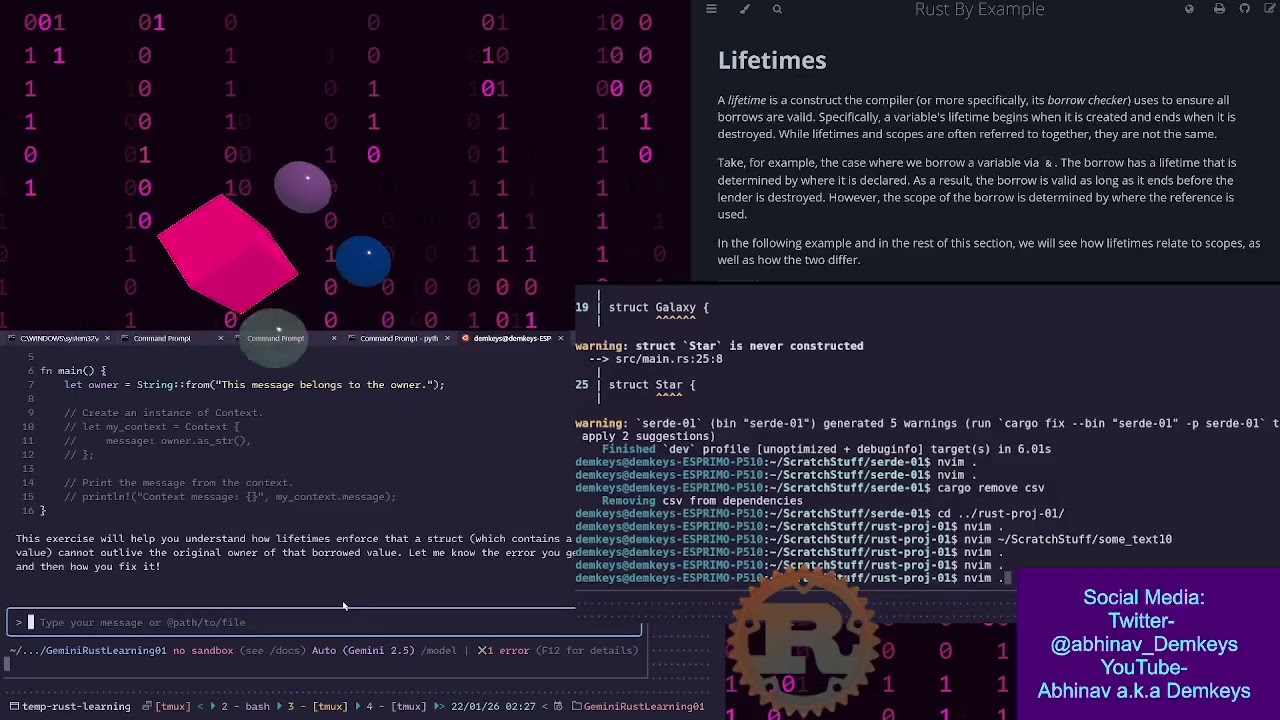
Task: Click 'nvim ~/ScratchStuff/some_text10' command line
Action: tap(874, 540)
